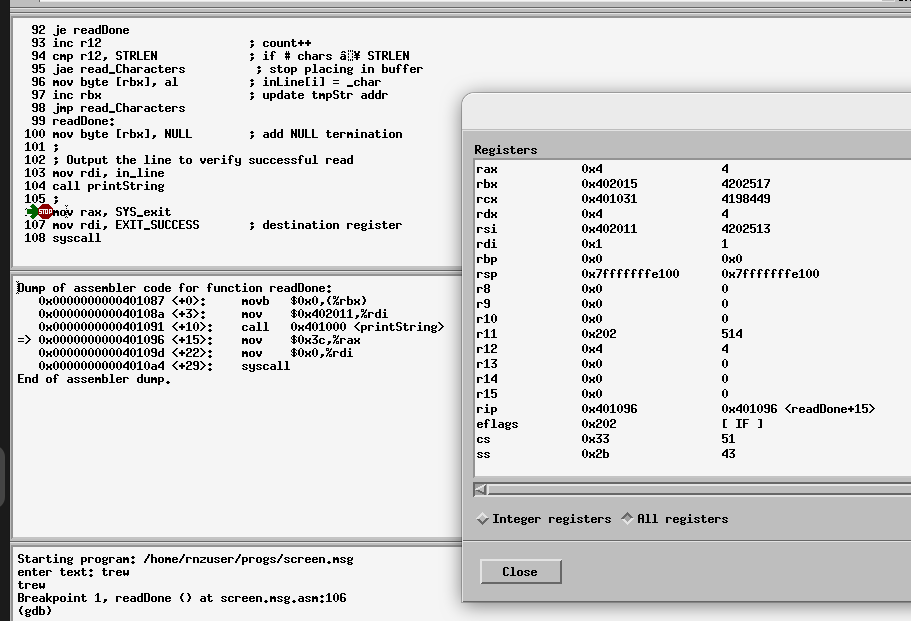Click the comment 'Output the line to verify successful read'

[210, 160]
